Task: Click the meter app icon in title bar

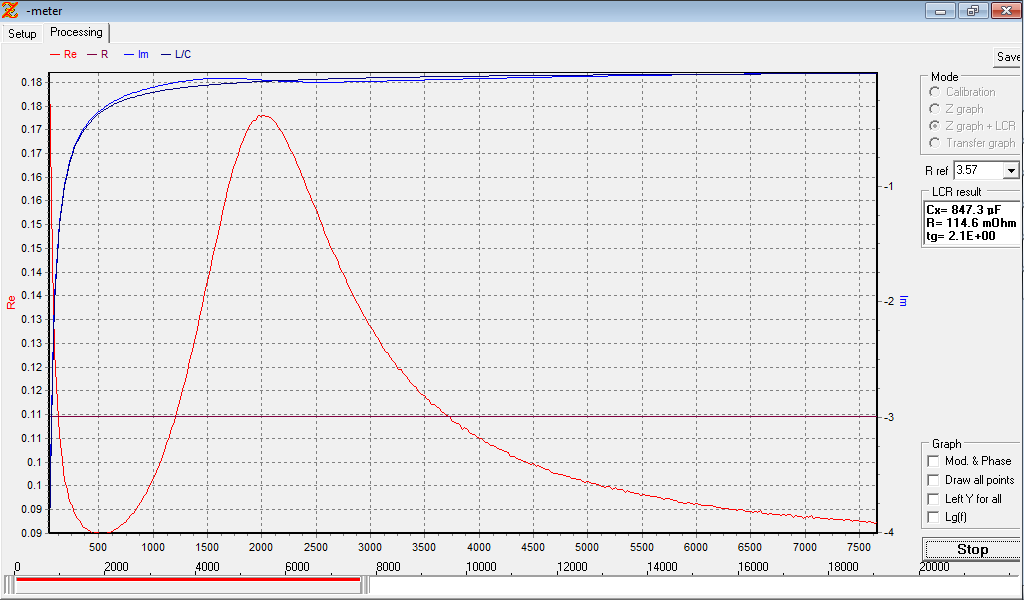Action: [11, 10]
